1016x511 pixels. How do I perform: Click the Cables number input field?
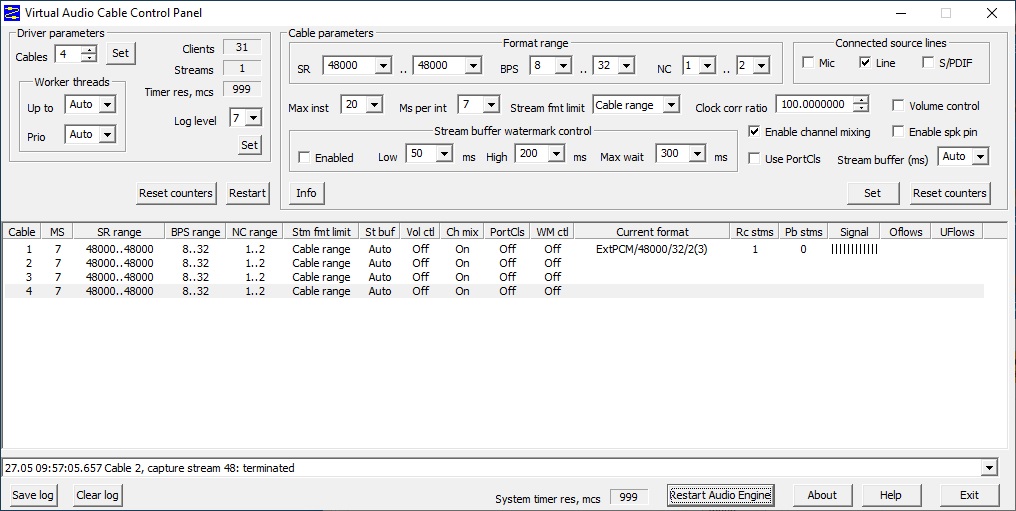click(69, 54)
